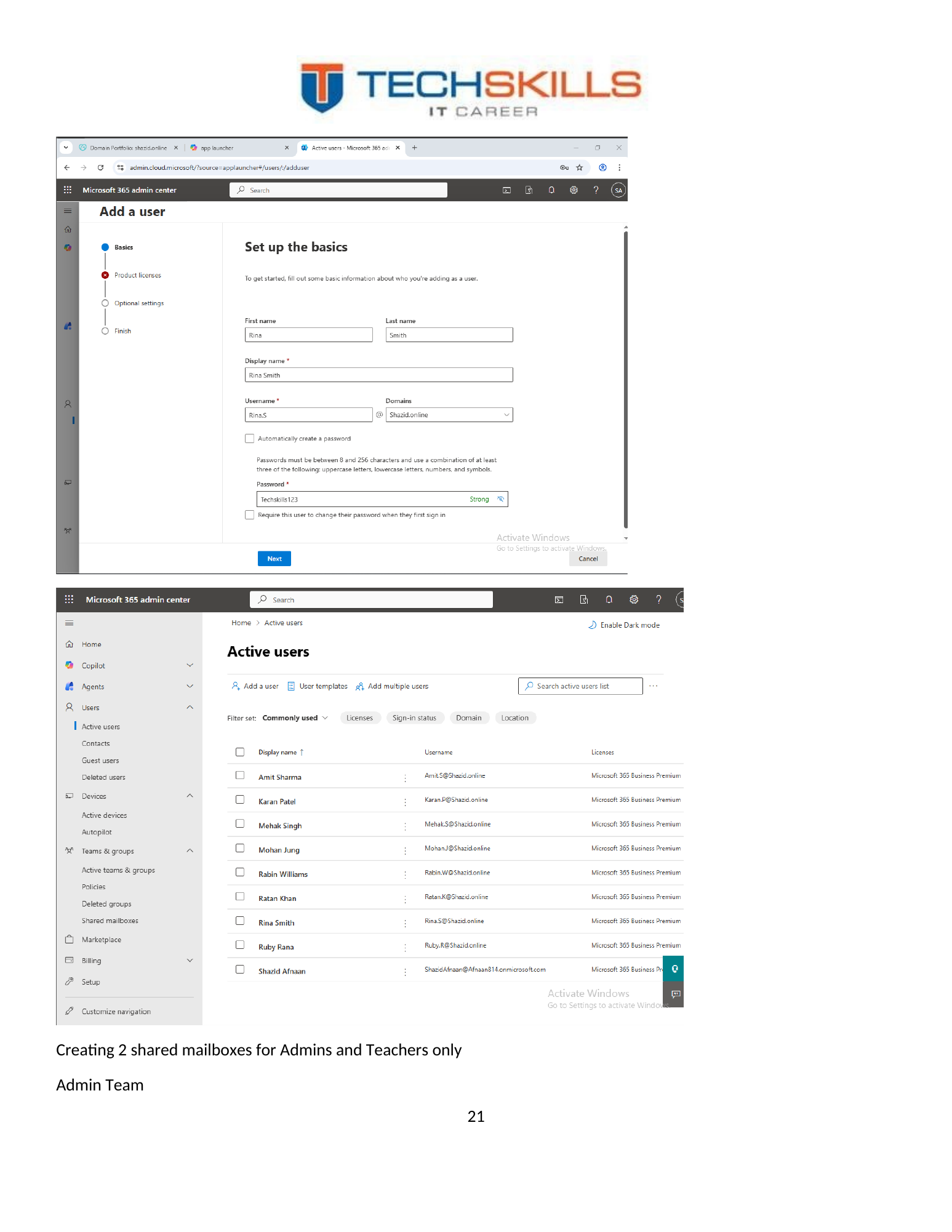Select the Mehak Singh row checkbox
The height and width of the screenshot is (1232, 952).
click(x=240, y=824)
